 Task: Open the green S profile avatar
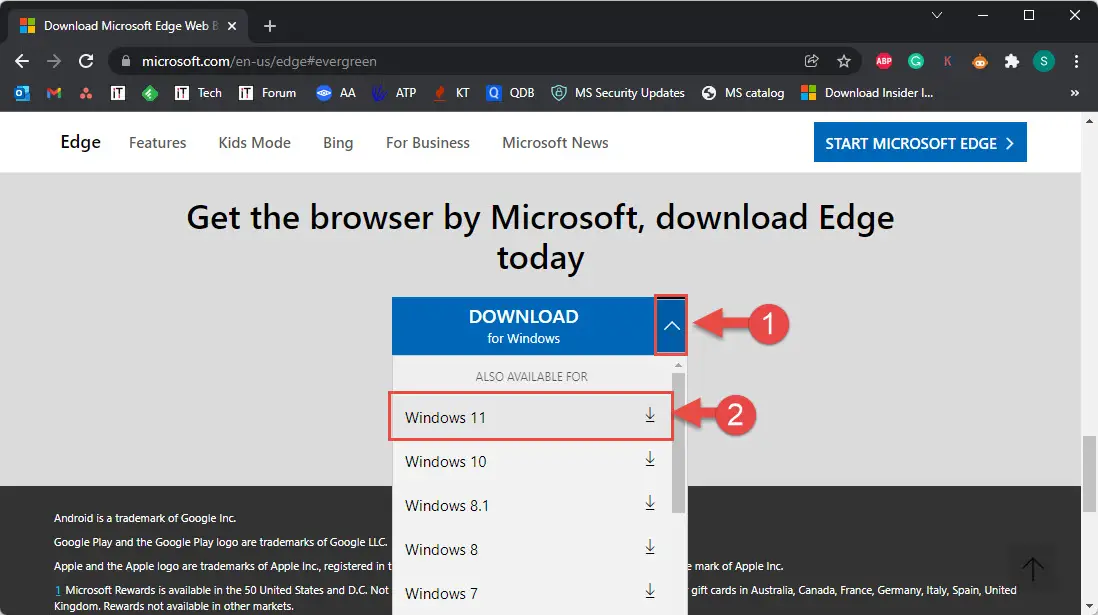[1043, 61]
